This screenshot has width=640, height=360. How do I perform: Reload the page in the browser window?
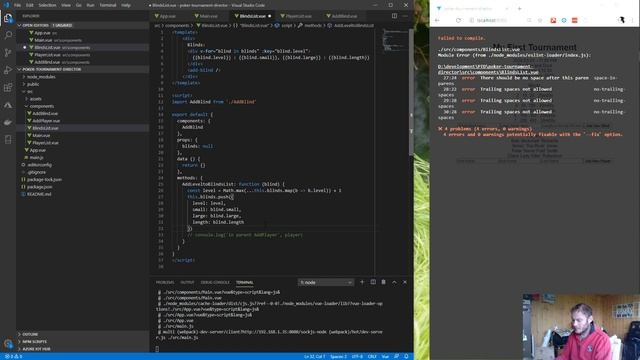coord(458,20)
